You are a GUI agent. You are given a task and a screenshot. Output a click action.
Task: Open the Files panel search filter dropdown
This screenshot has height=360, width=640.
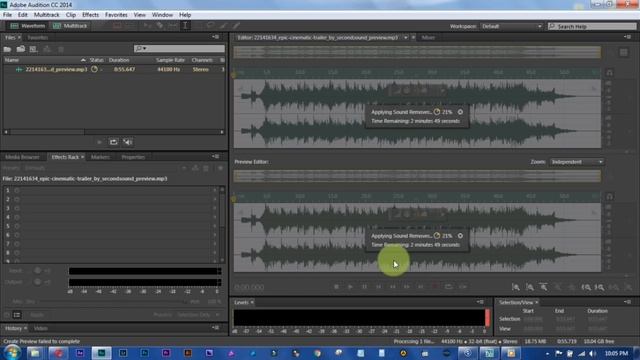tap(141, 49)
